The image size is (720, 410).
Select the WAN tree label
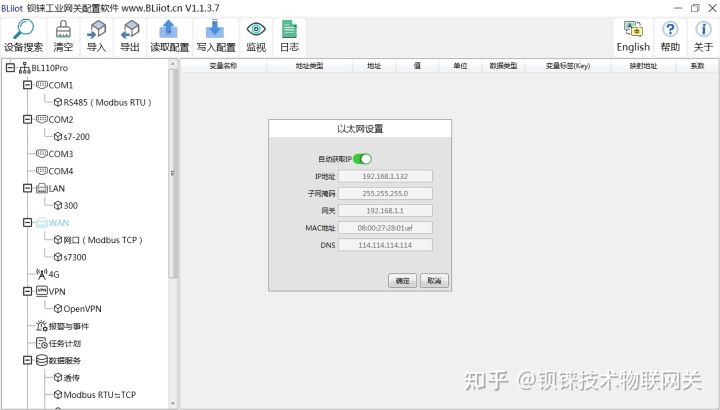pyautogui.click(x=59, y=223)
